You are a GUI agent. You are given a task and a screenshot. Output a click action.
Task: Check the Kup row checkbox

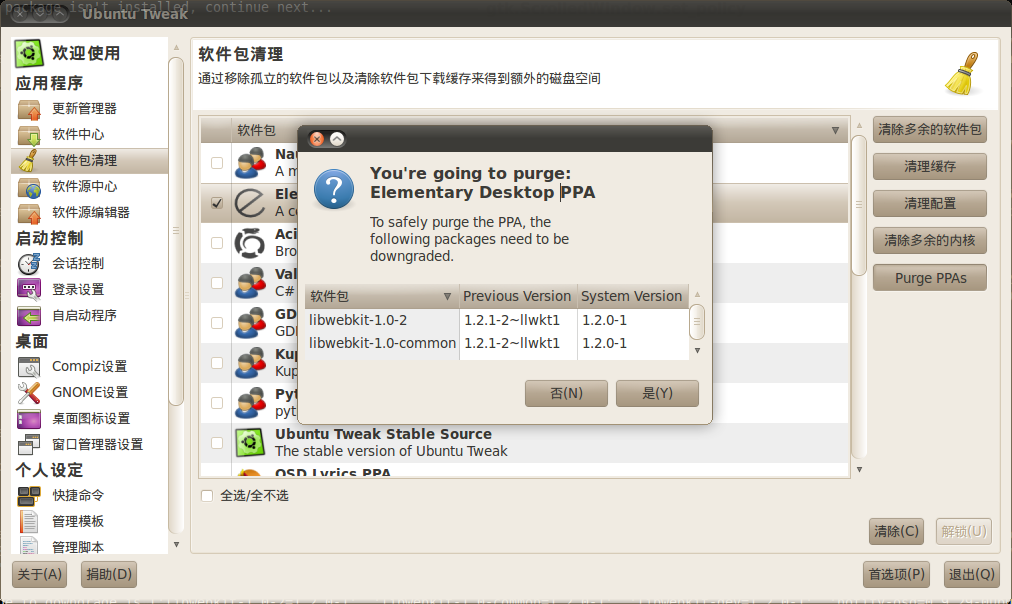pos(217,363)
